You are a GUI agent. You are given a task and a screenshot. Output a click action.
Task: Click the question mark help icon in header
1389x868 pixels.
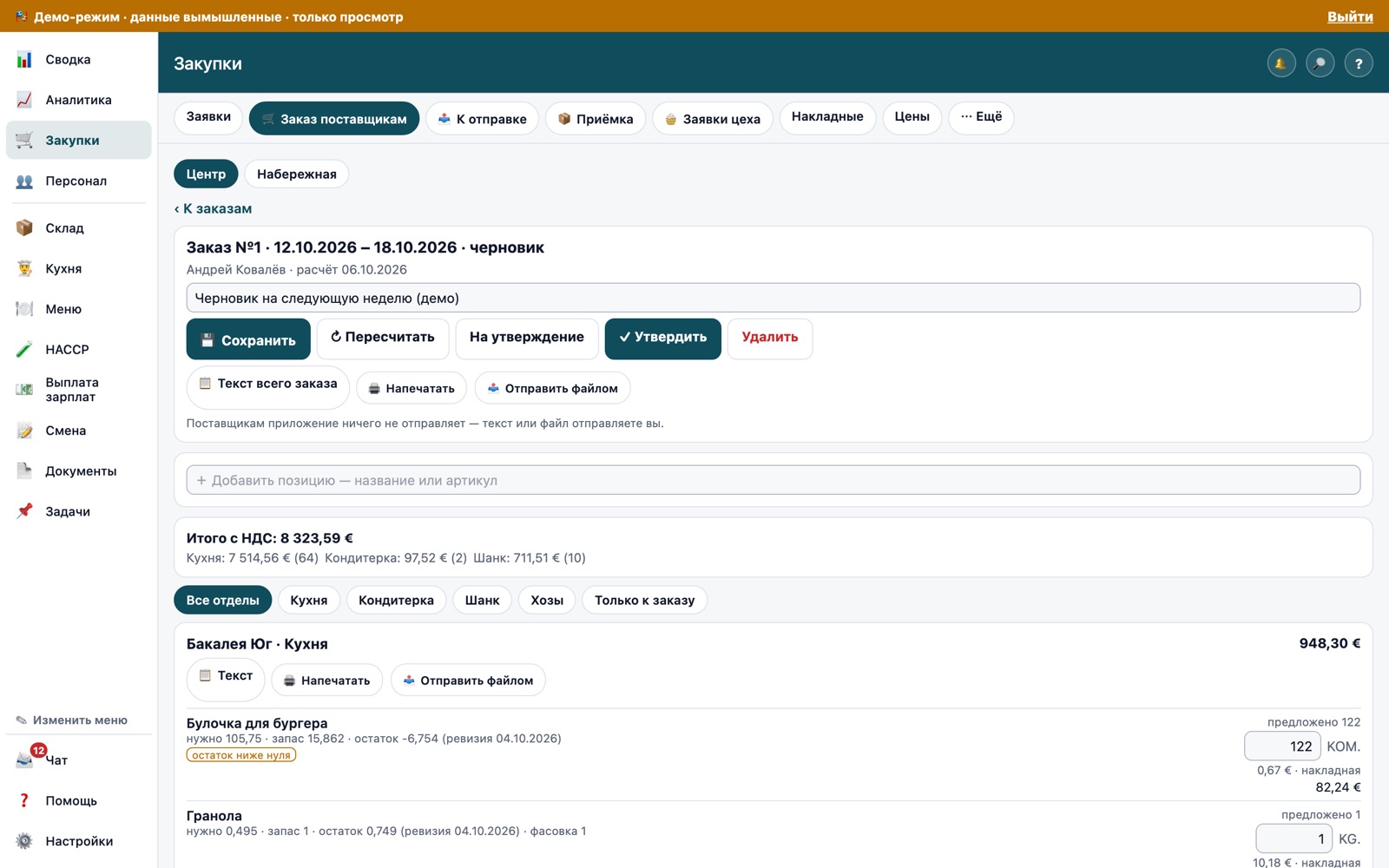point(1359,63)
